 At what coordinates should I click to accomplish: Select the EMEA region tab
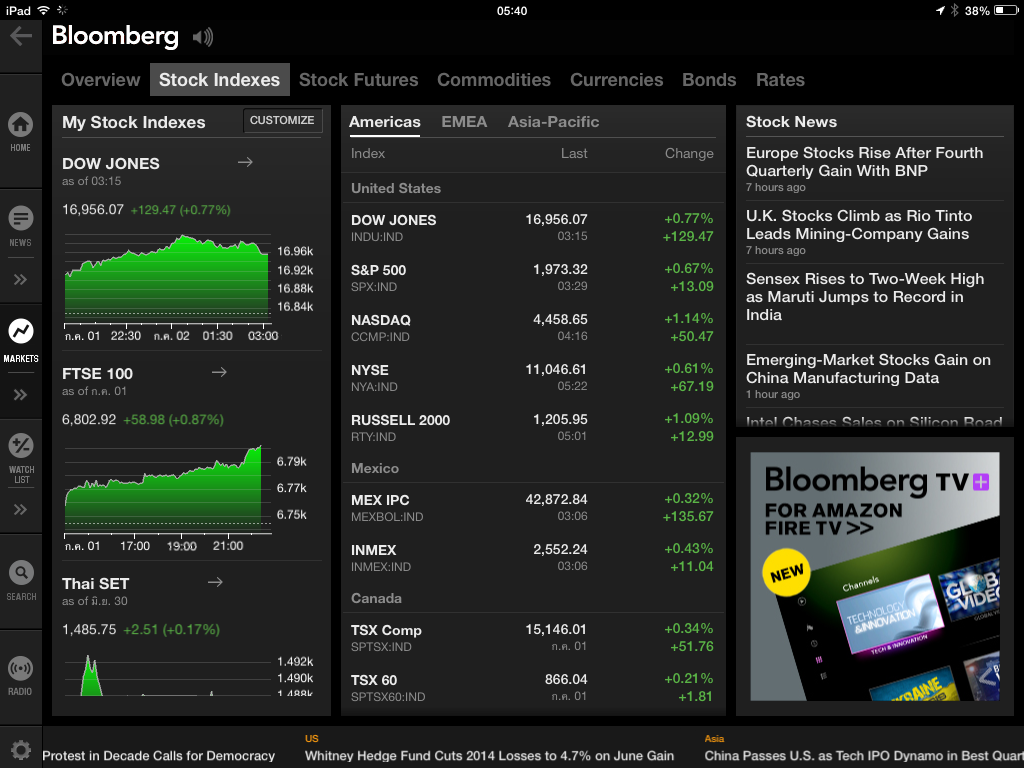pyautogui.click(x=464, y=122)
